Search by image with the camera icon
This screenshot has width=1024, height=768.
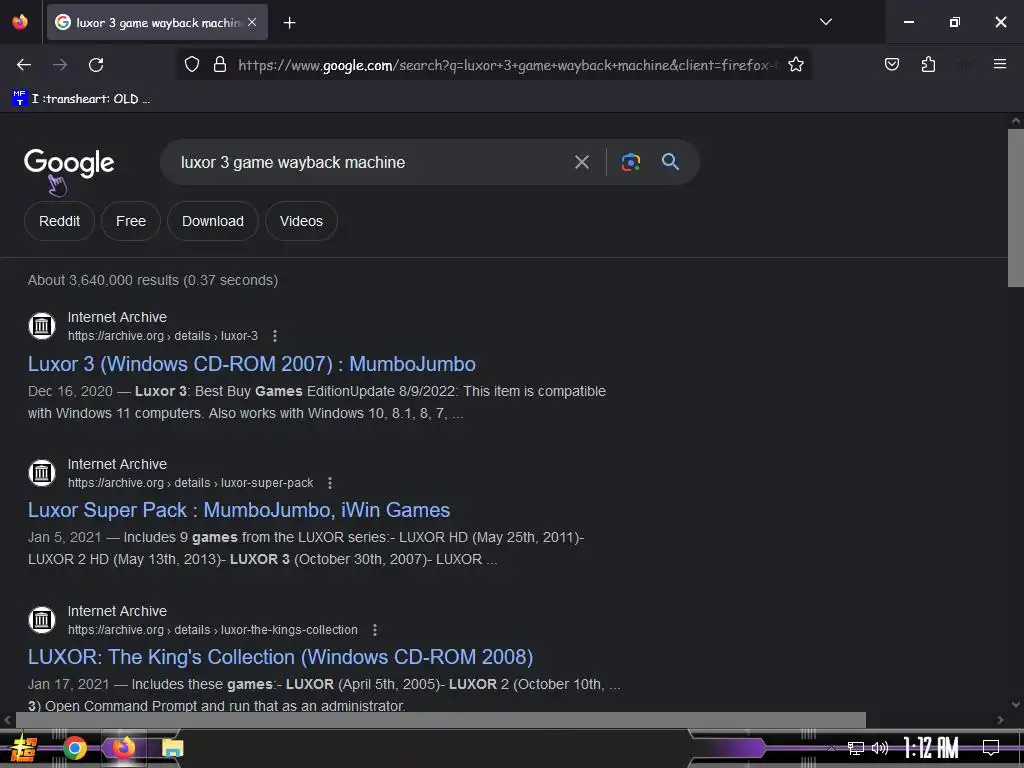tap(630, 162)
